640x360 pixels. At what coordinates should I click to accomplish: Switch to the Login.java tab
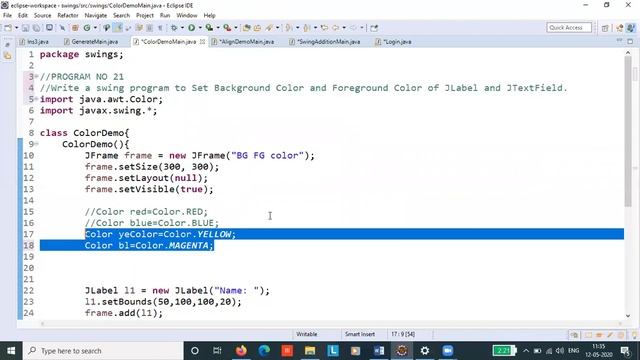pos(393,42)
